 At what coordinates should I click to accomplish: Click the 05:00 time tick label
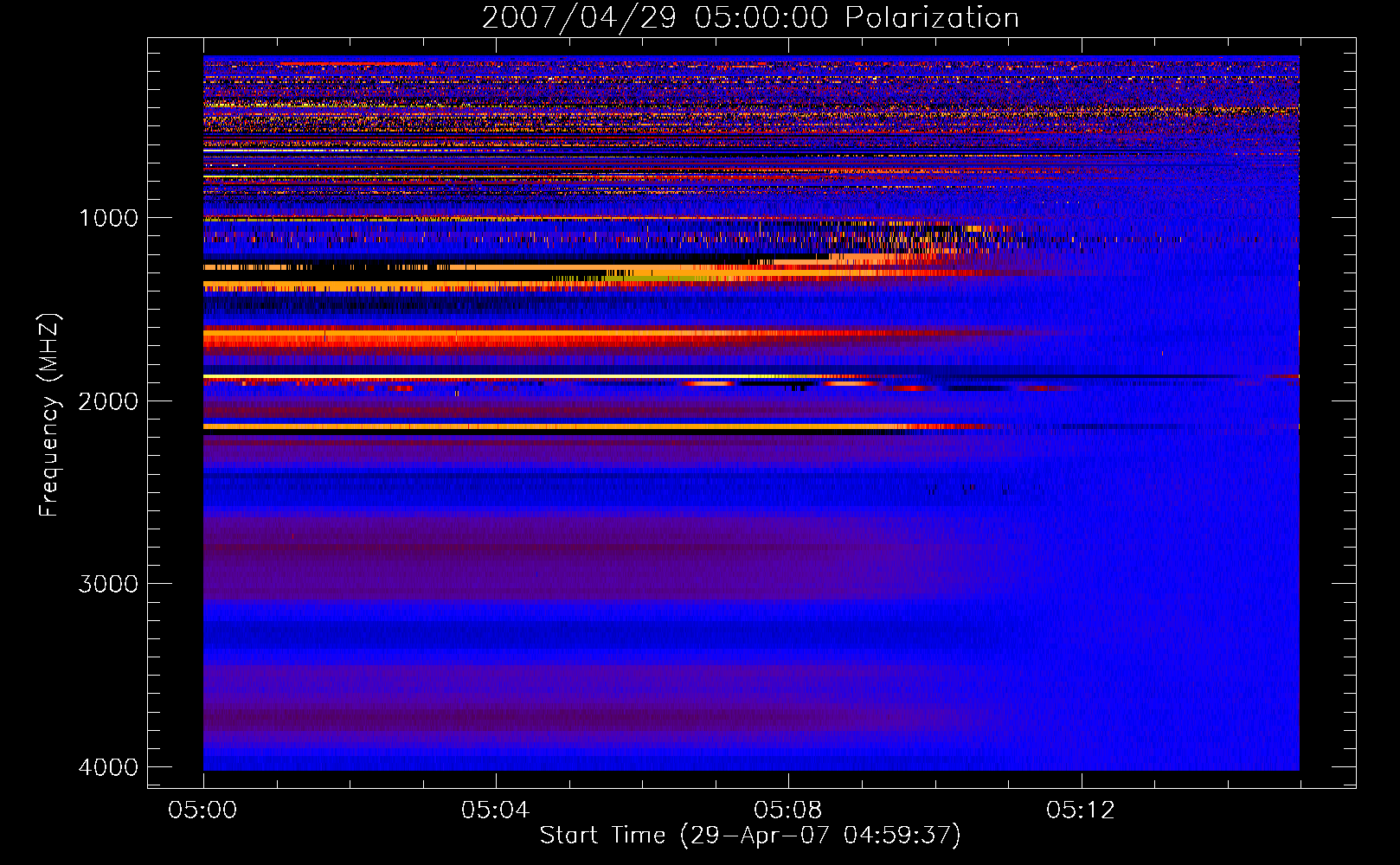point(202,811)
